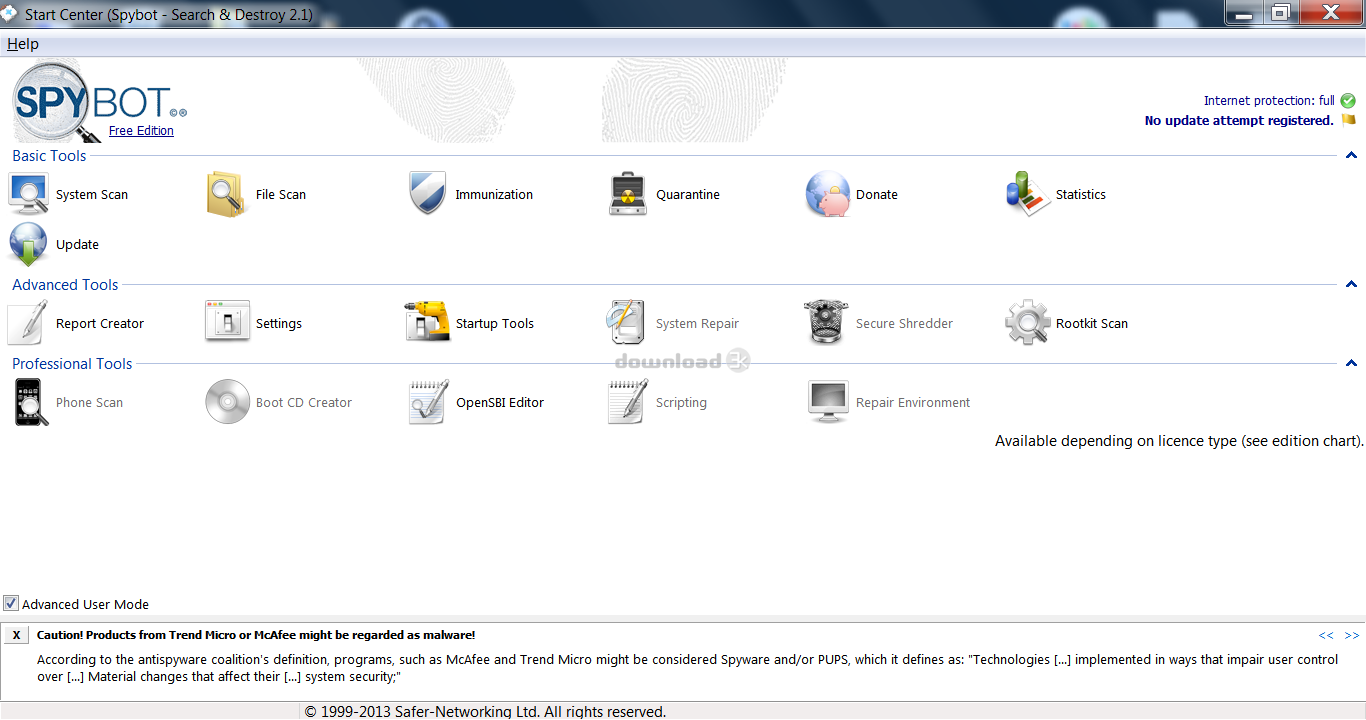
Task: Click 'No update attempt registered.' text
Action: pyautogui.click(x=1239, y=121)
